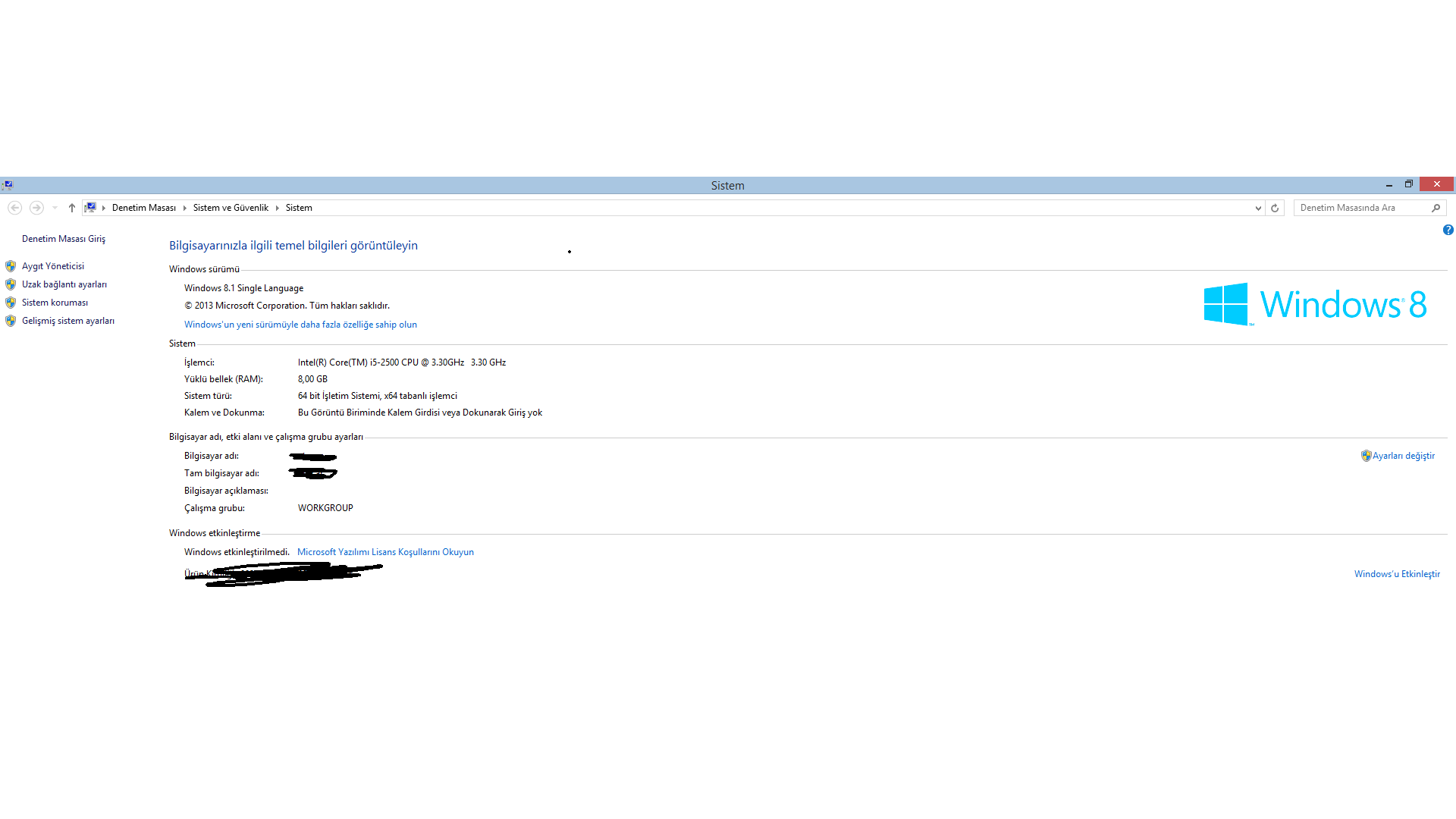The image size is (1456, 819).
Task: Click the refresh icon beside the address bar
Action: 1275,208
